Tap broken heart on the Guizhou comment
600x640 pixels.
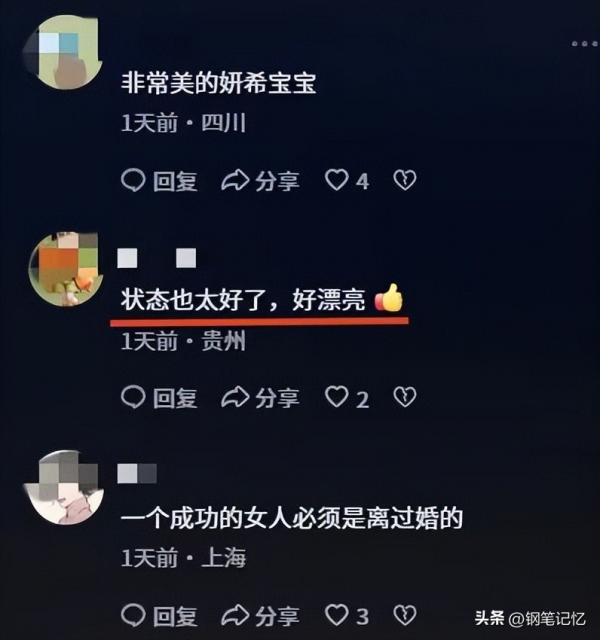click(x=404, y=397)
